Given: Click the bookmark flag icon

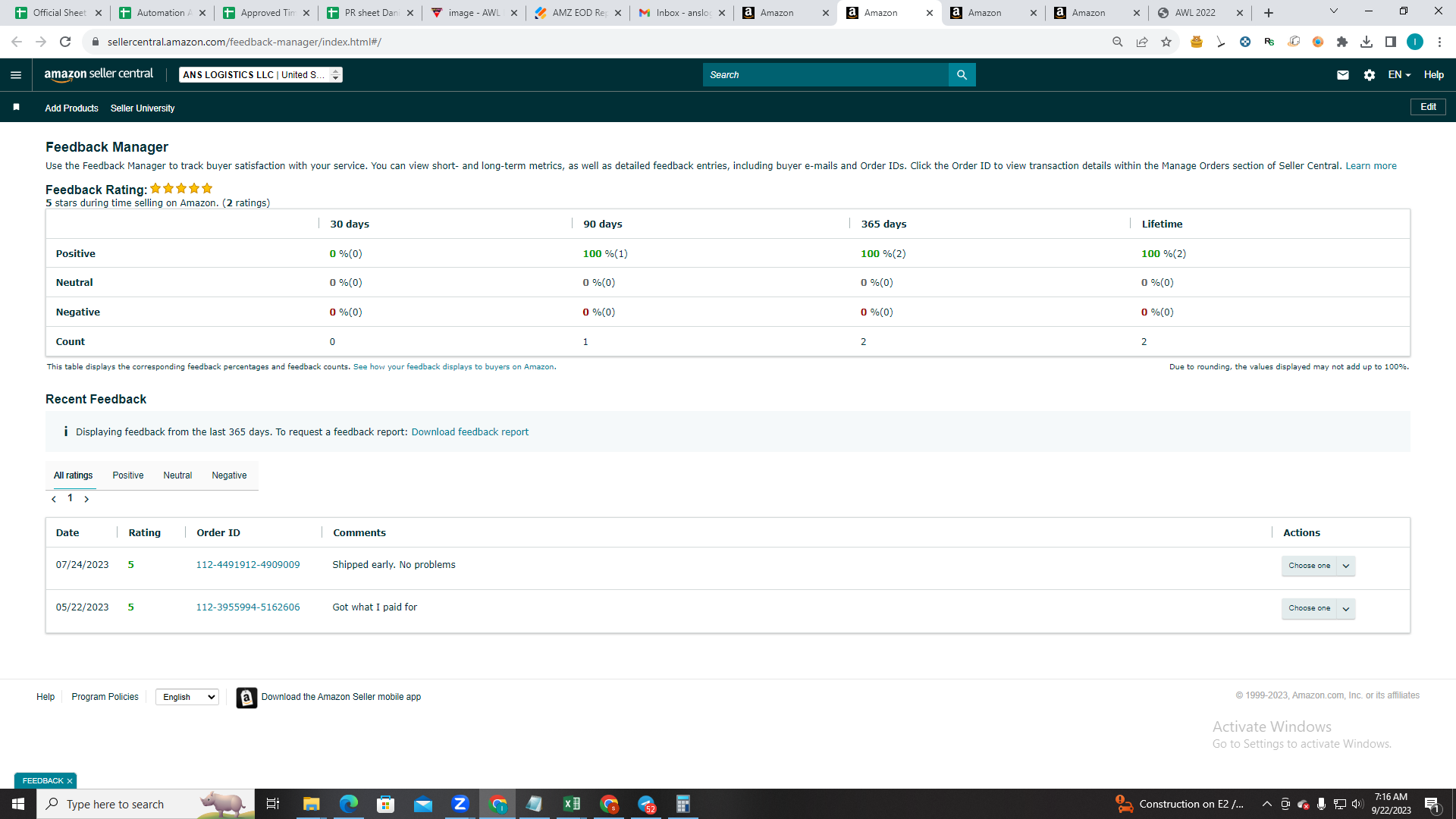Looking at the screenshot, I should [x=16, y=107].
